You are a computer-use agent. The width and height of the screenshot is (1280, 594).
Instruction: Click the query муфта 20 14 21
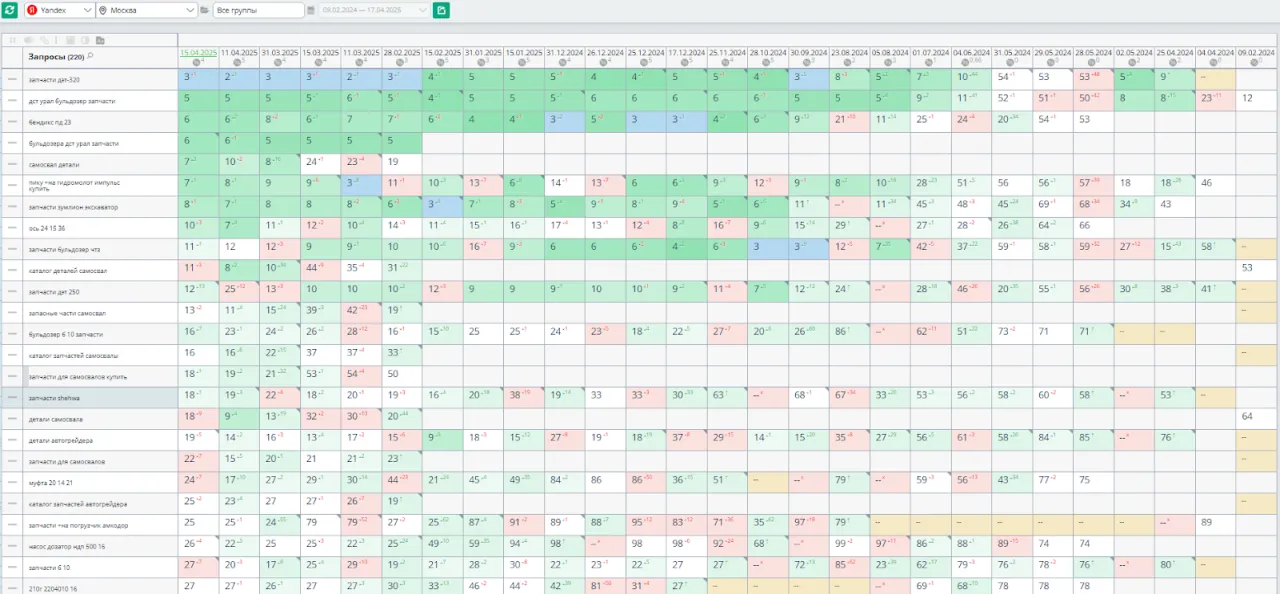click(53, 483)
